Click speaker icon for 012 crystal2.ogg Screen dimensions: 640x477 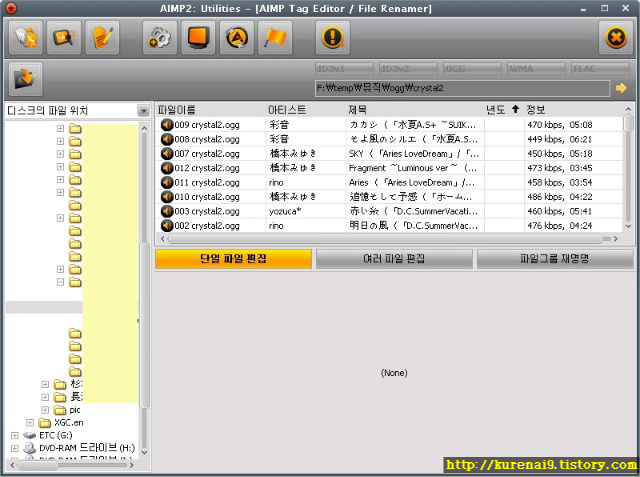point(167,168)
